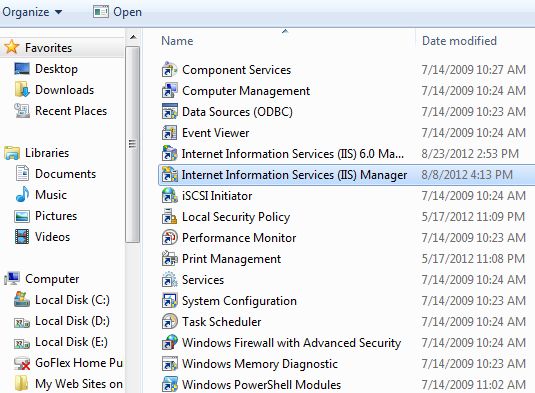Select the Desktop icon in Favorites

22,69
